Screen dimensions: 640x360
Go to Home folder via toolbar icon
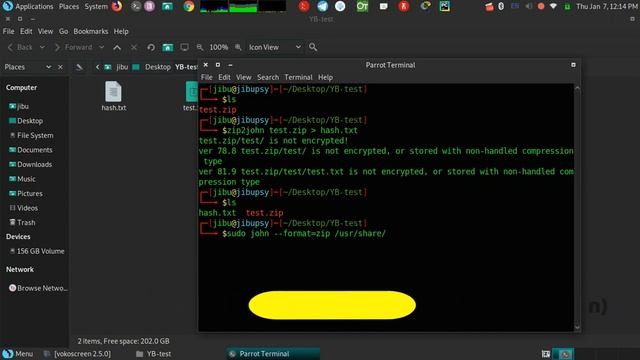[168, 47]
